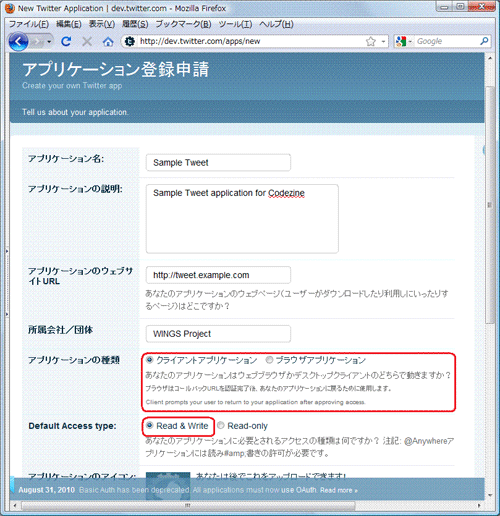Go to the home page icon
This screenshot has width=500, height=516.
(x=108, y=42)
